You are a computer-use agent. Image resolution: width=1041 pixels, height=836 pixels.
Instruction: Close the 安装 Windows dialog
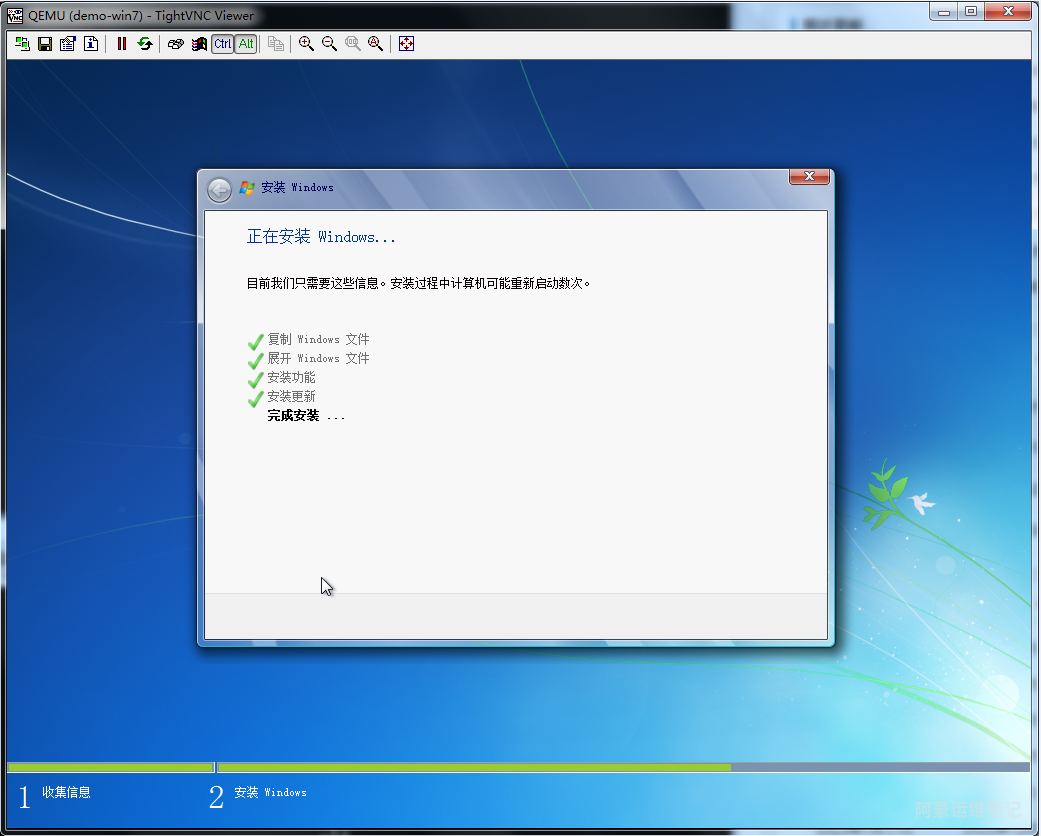pos(809,177)
